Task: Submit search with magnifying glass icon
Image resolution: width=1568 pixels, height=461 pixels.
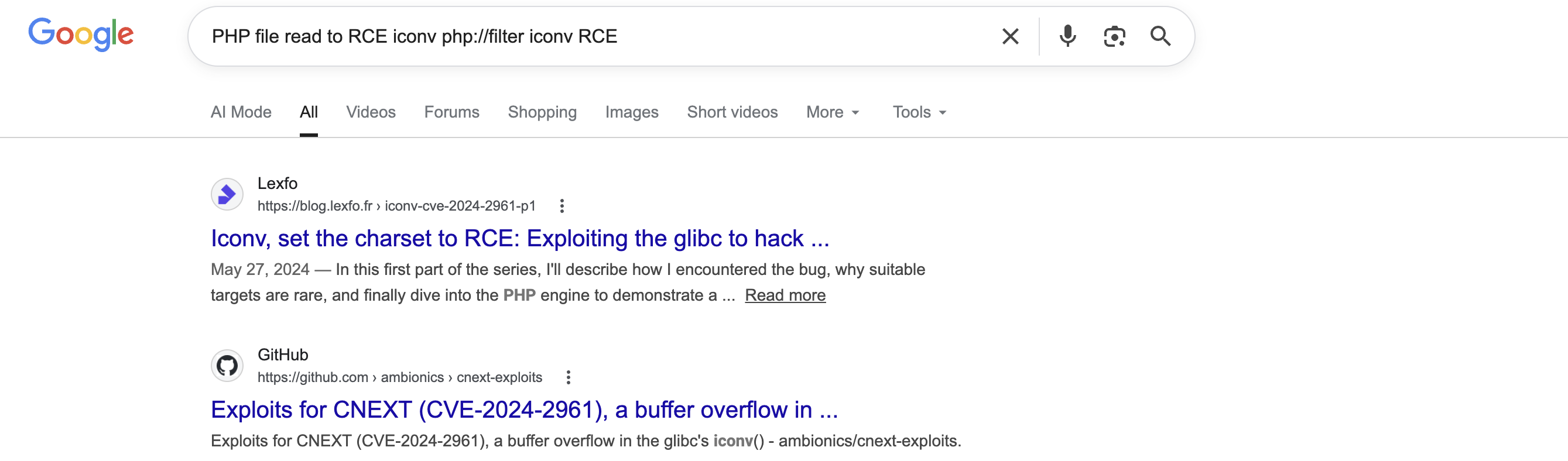Action: (x=1160, y=36)
